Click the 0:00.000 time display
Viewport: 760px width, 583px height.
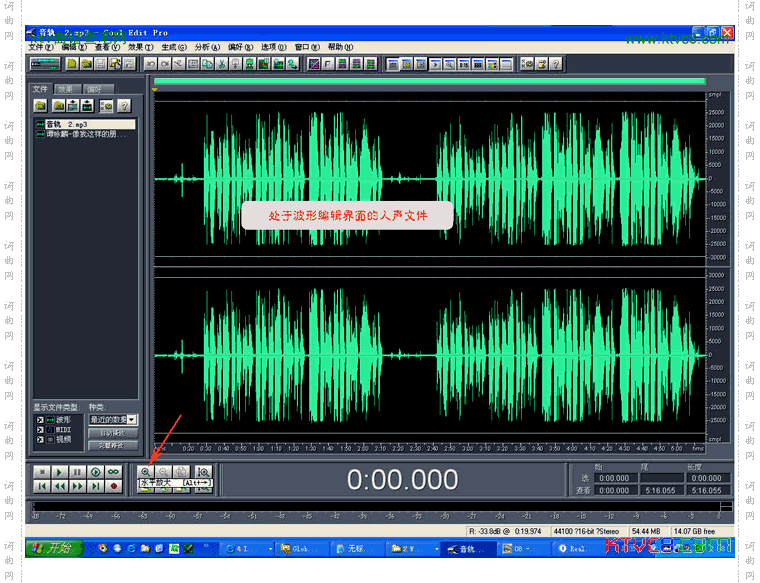coord(402,479)
